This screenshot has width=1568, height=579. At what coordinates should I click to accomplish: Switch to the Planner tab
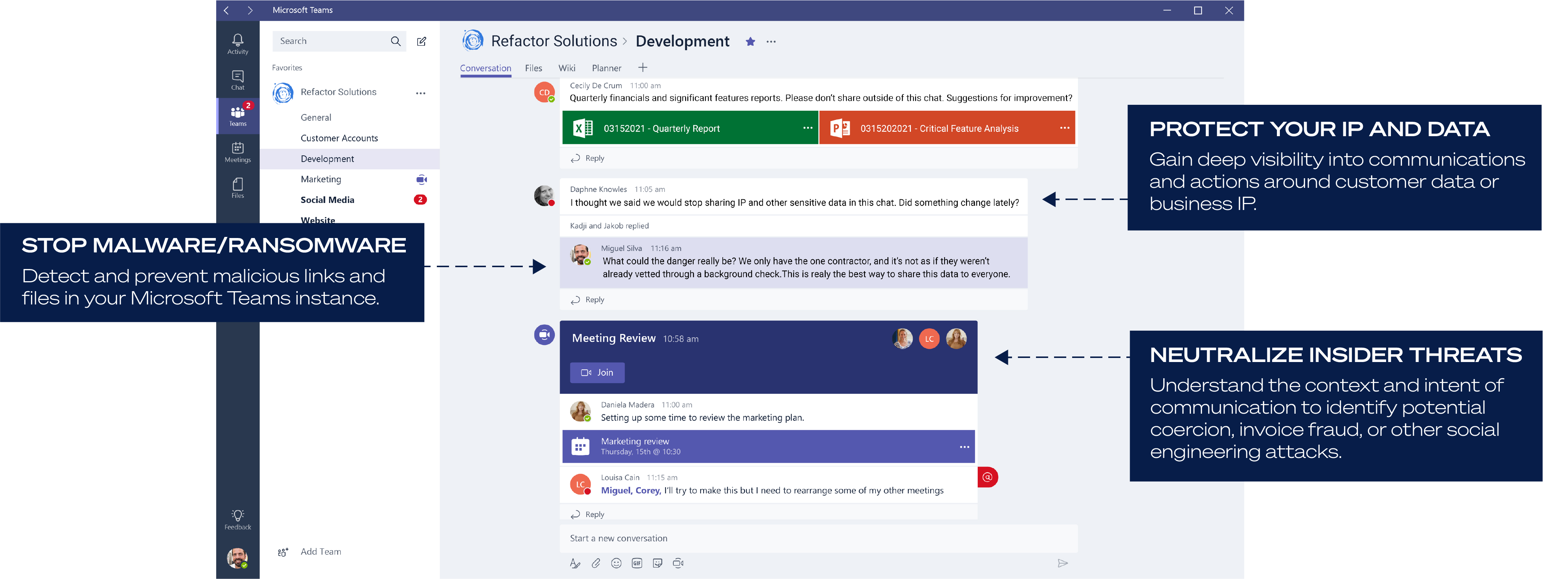(x=606, y=68)
